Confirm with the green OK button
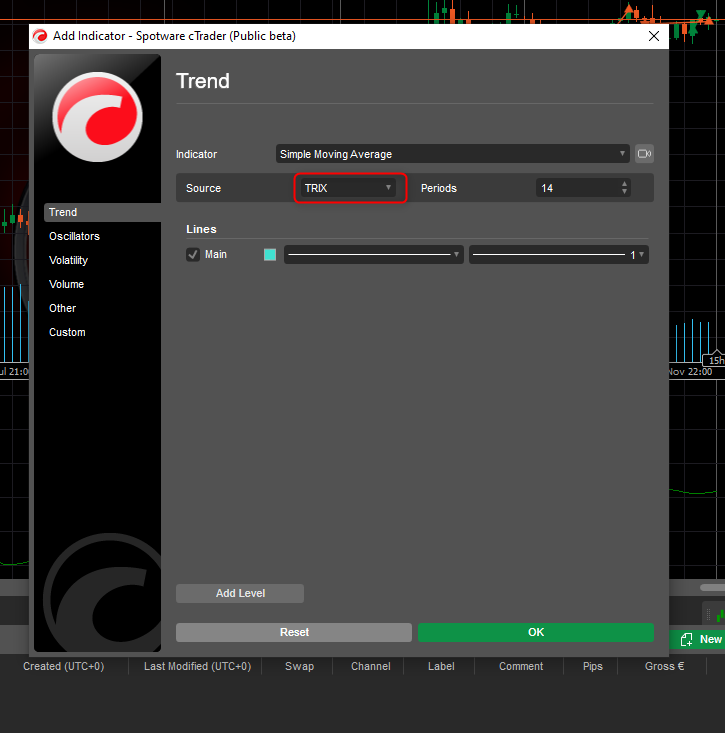 (x=535, y=632)
